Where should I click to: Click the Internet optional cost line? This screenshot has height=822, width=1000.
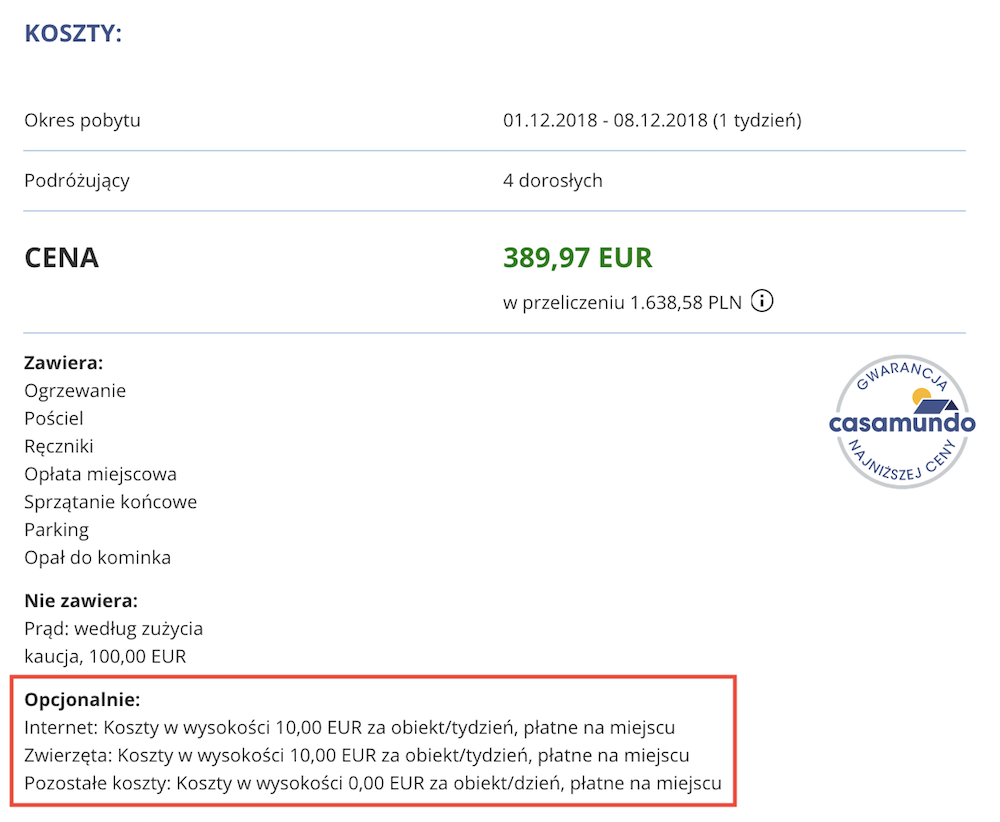coord(357,727)
